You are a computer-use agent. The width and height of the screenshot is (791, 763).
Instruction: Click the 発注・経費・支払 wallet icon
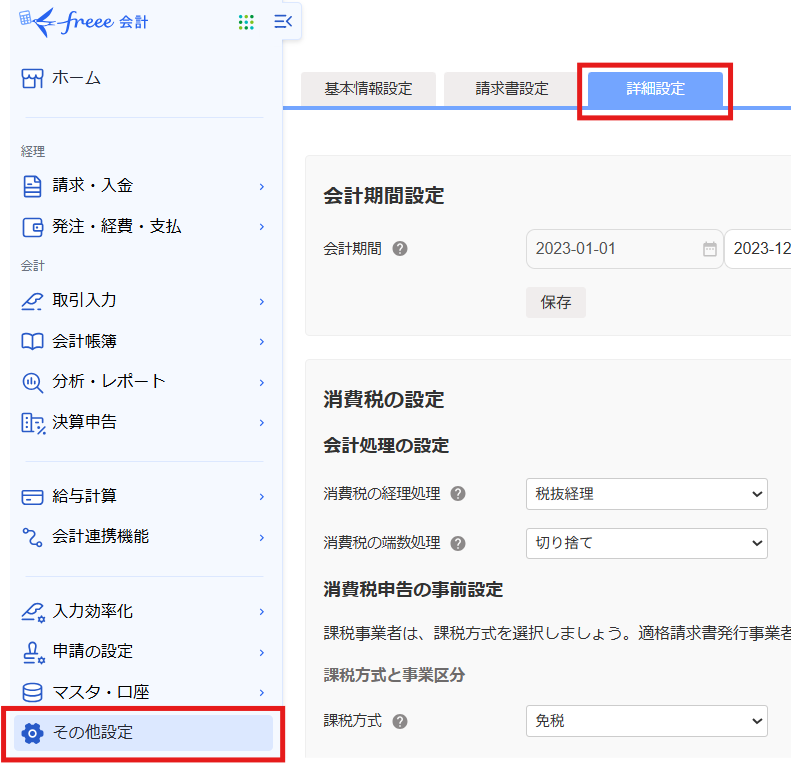pos(33,227)
